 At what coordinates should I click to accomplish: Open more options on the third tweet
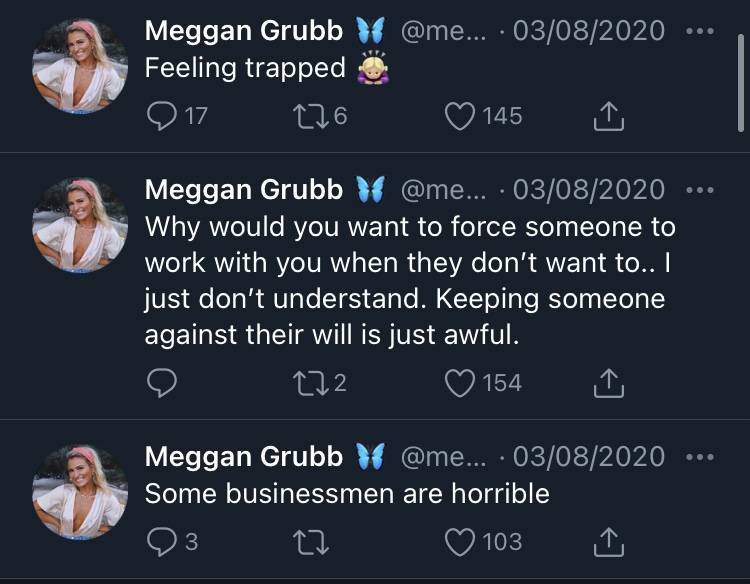(700, 457)
